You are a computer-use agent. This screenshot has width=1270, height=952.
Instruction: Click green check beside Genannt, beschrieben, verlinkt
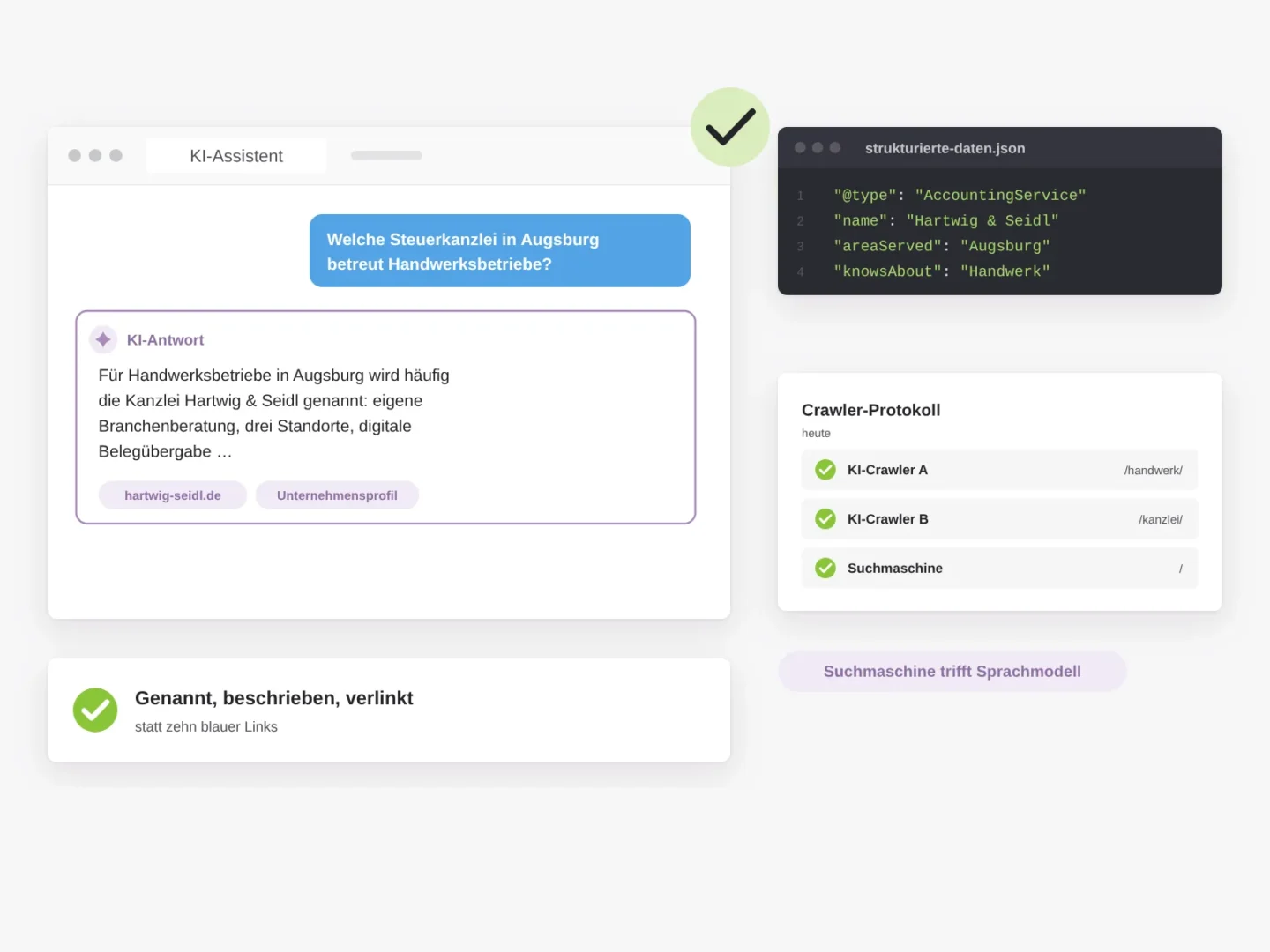95,710
